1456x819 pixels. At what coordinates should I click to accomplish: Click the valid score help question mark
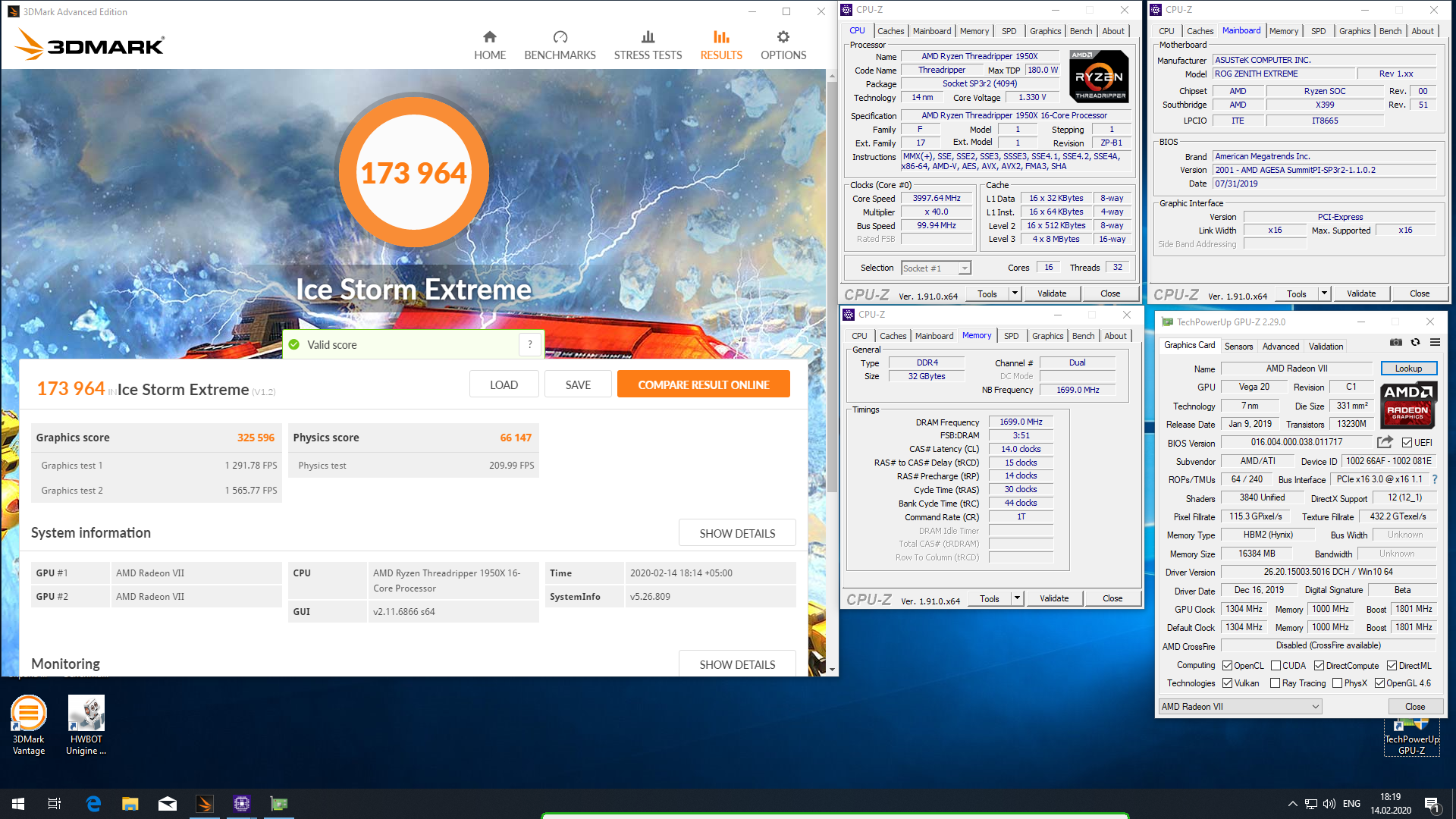530,344
